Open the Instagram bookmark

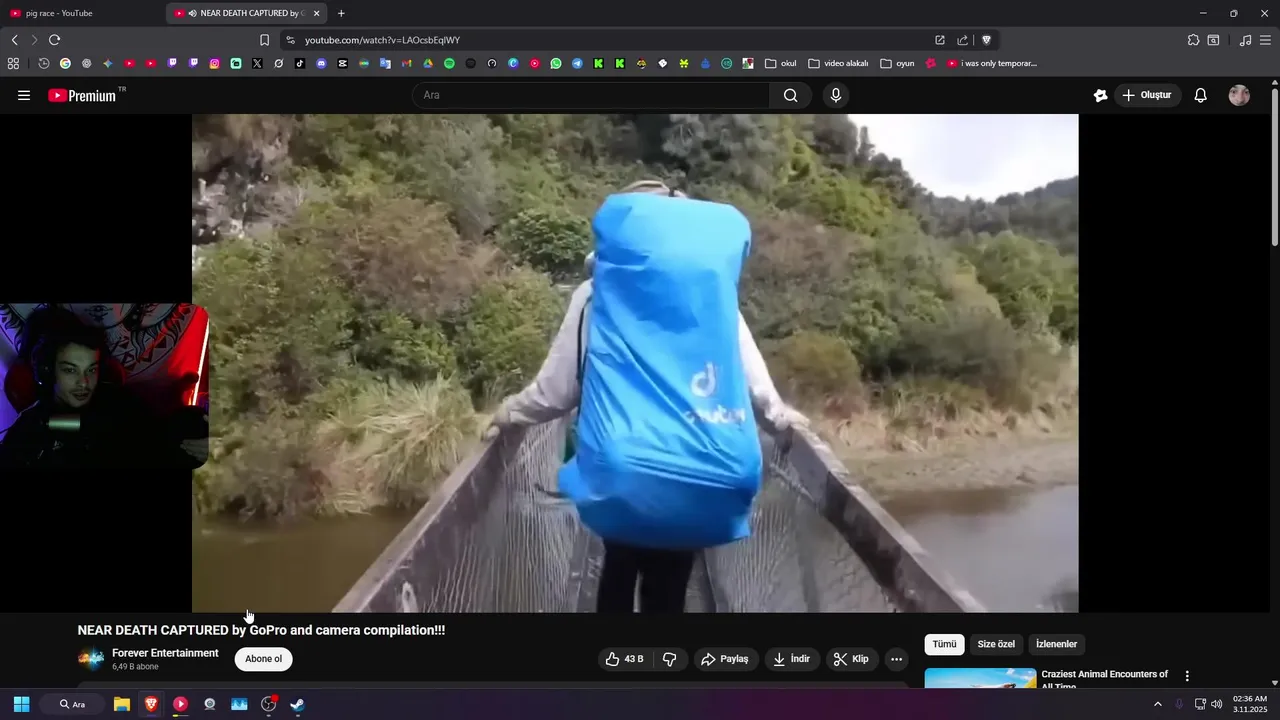(x=214, y=63)
